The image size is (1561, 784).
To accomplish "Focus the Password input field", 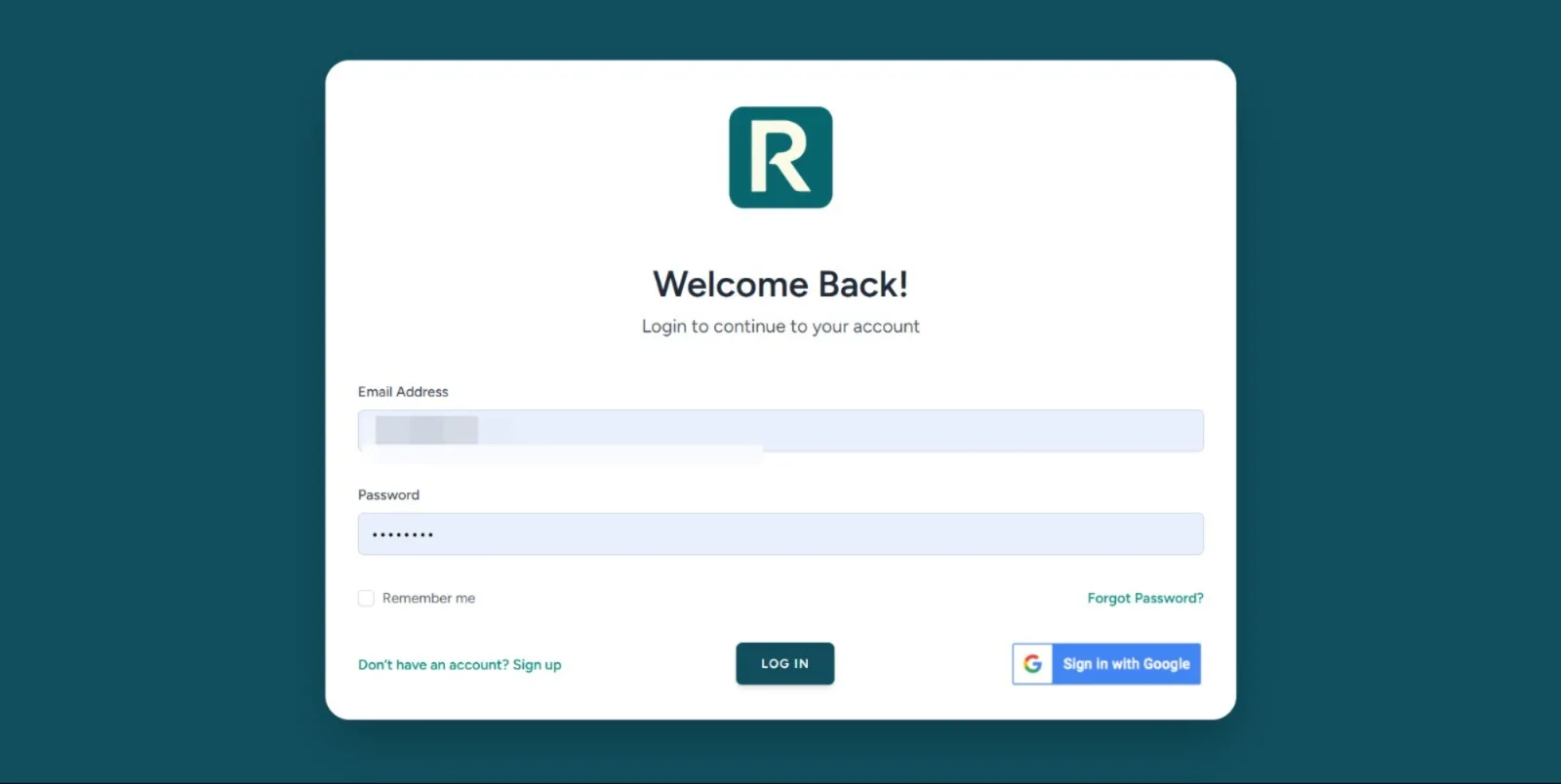I will pos(780,534).
